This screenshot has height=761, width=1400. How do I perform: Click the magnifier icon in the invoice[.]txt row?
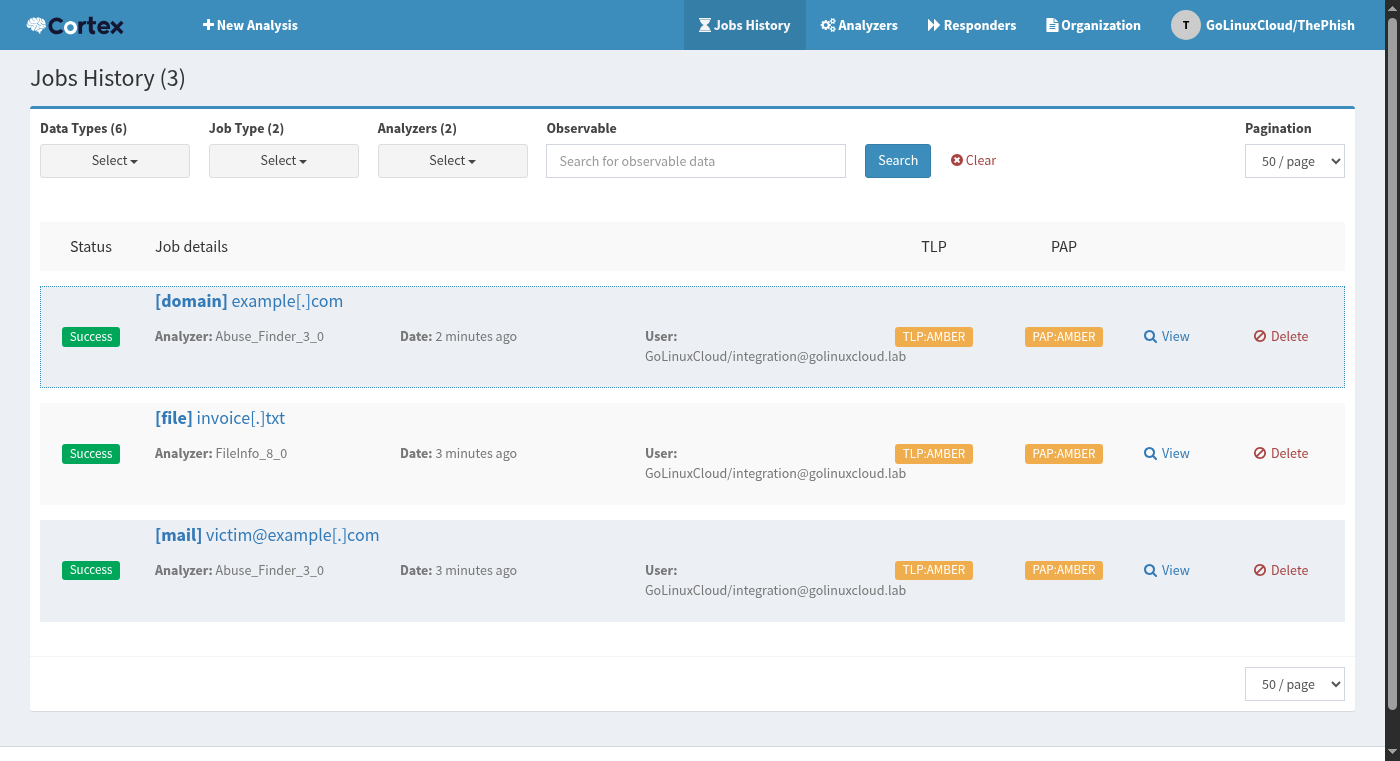point(1150,454)
